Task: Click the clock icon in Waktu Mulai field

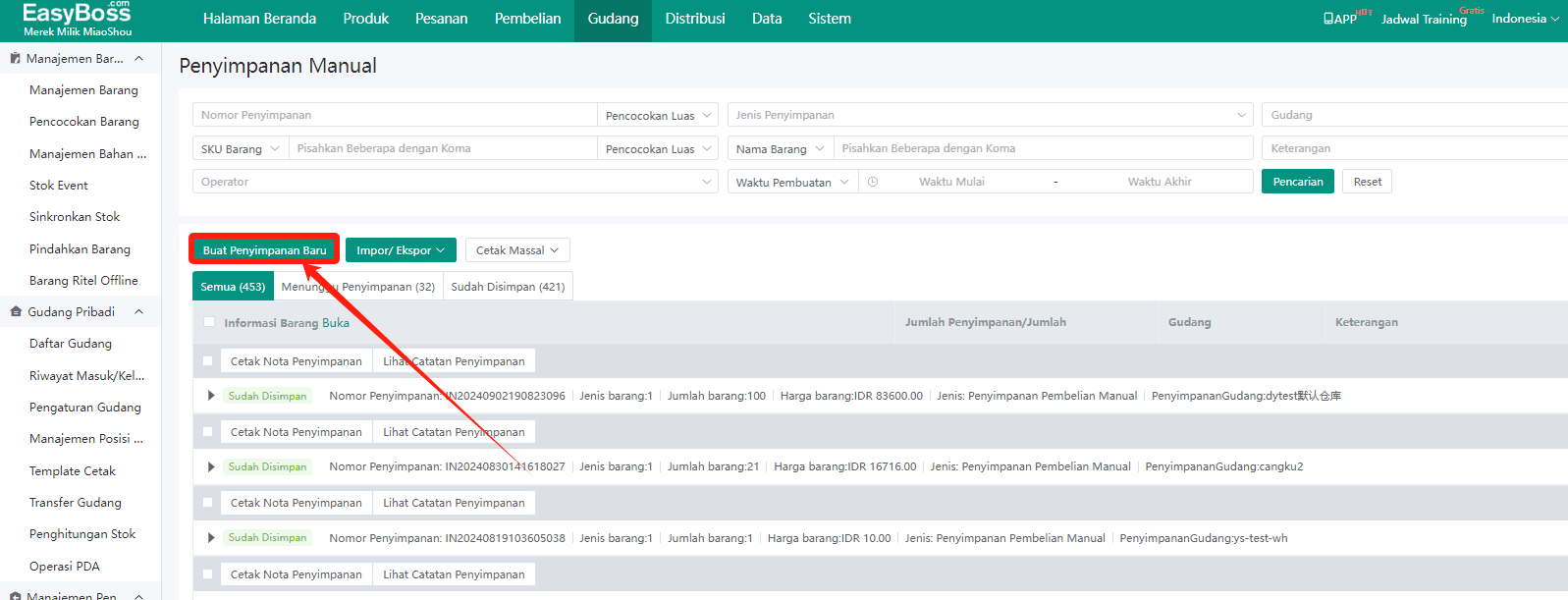Action: tap(873, 182)
